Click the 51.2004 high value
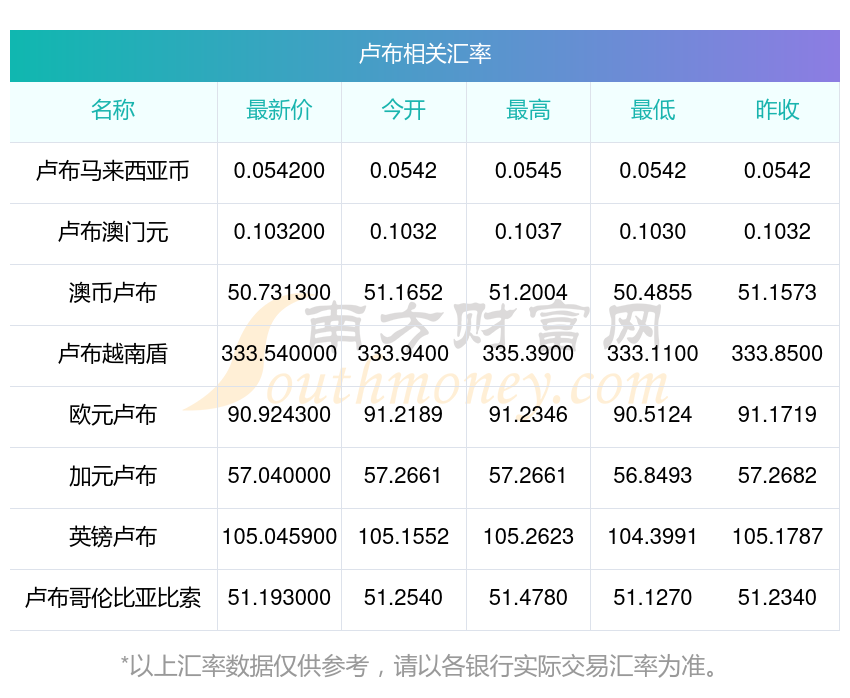The height and width of the screenshot is (698, 850). [x=528, y=293]
